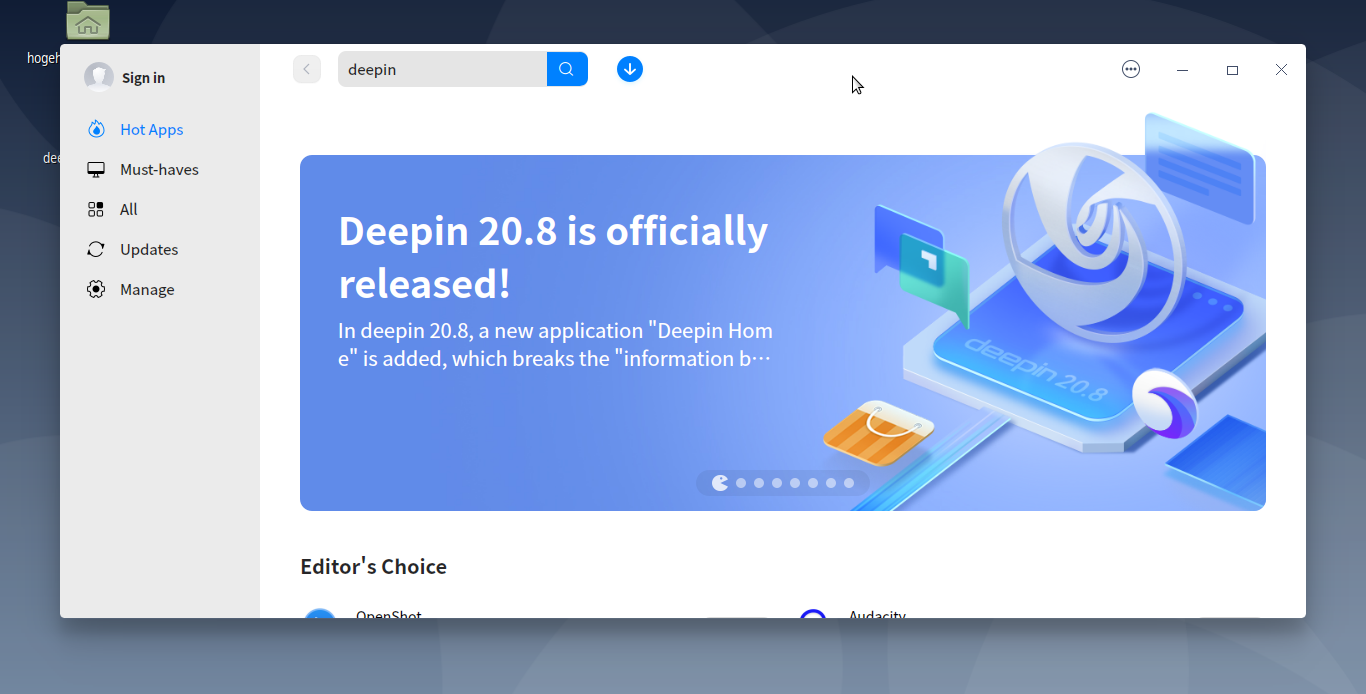Maximize the App Store window

pos(1232,70)
